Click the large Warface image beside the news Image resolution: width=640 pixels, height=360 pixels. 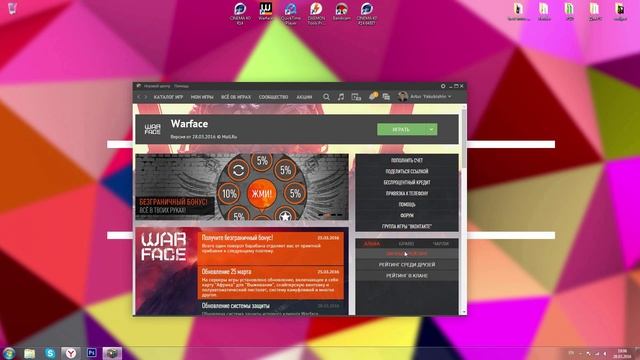coord(167,271)
